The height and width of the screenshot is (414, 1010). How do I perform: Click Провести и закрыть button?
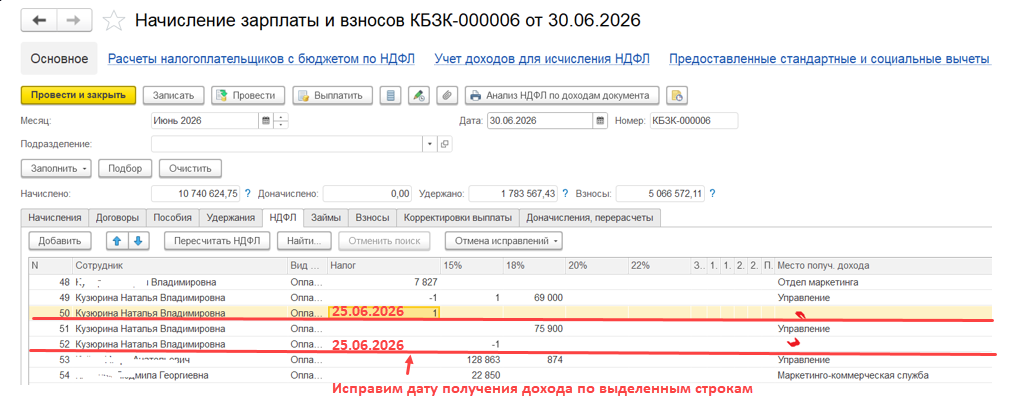pyautogui.click(x=79, y=95)
